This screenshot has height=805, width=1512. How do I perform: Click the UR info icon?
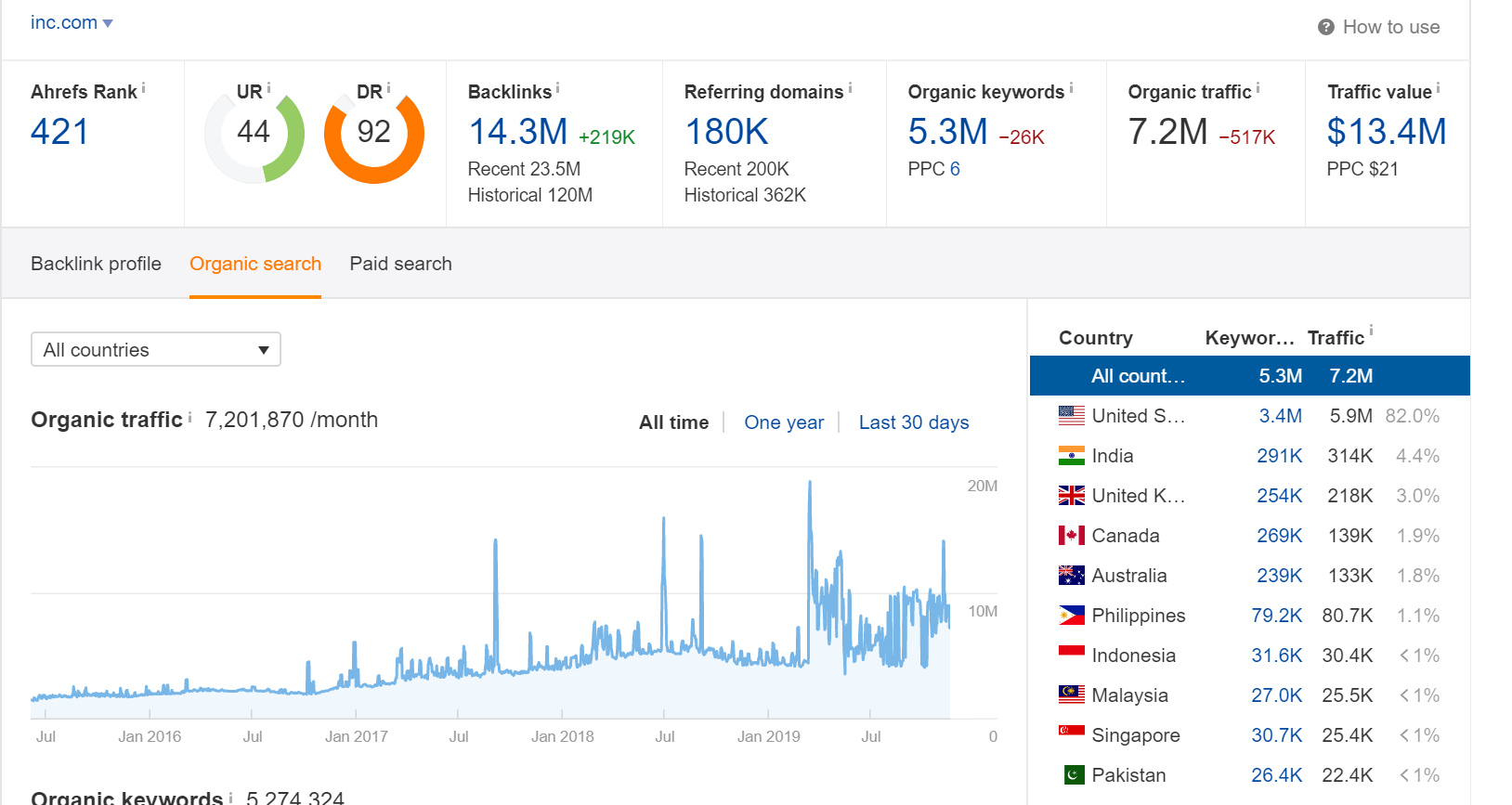268,88
